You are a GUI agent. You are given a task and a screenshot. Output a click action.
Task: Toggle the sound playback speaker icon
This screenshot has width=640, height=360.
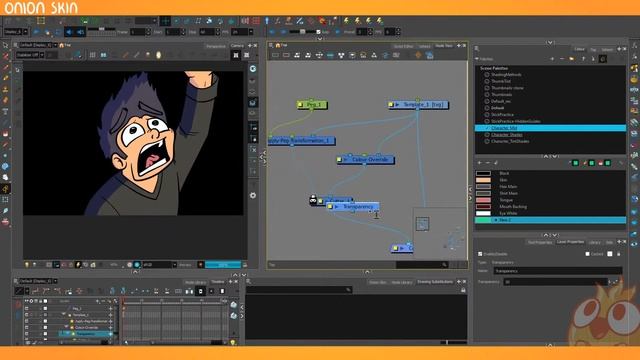[69, 32]
